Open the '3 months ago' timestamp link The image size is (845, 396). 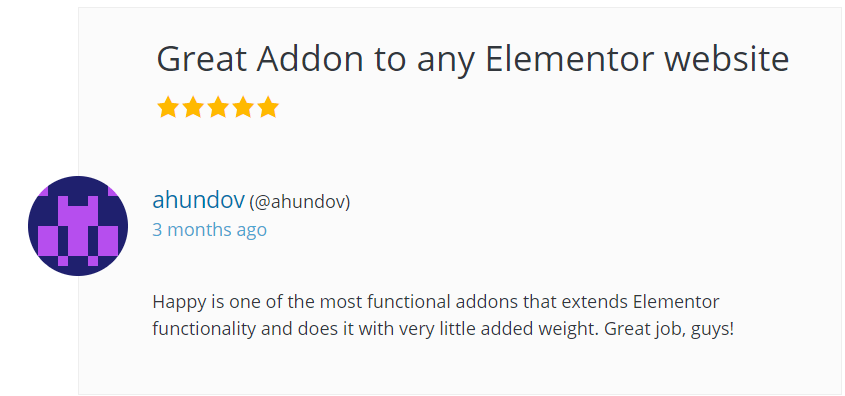[210, 230]
